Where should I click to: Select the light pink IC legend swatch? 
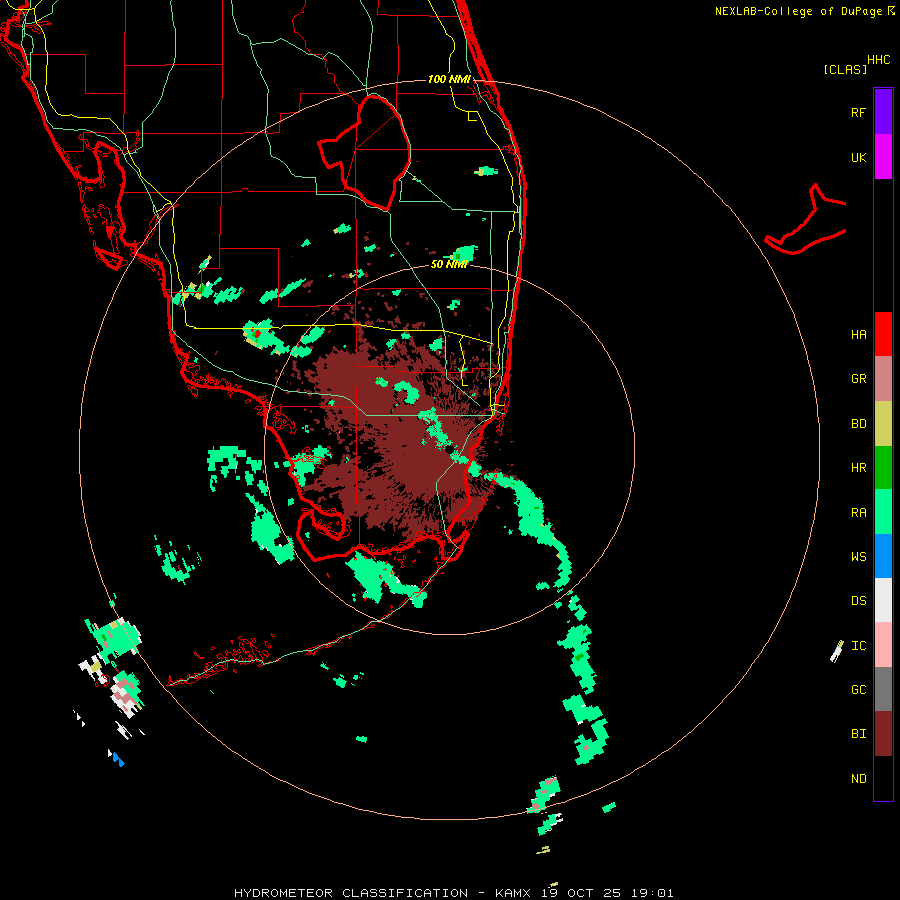coord(883,645)
